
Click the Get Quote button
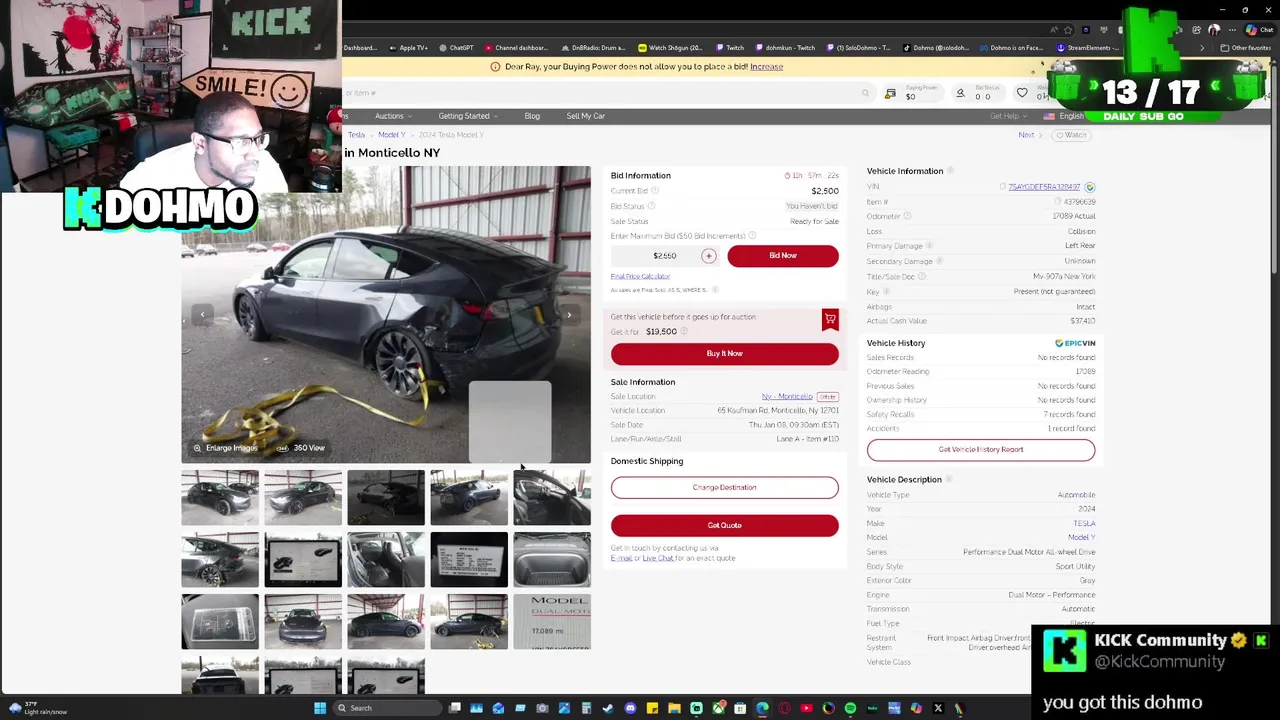[x=725, y=525]
